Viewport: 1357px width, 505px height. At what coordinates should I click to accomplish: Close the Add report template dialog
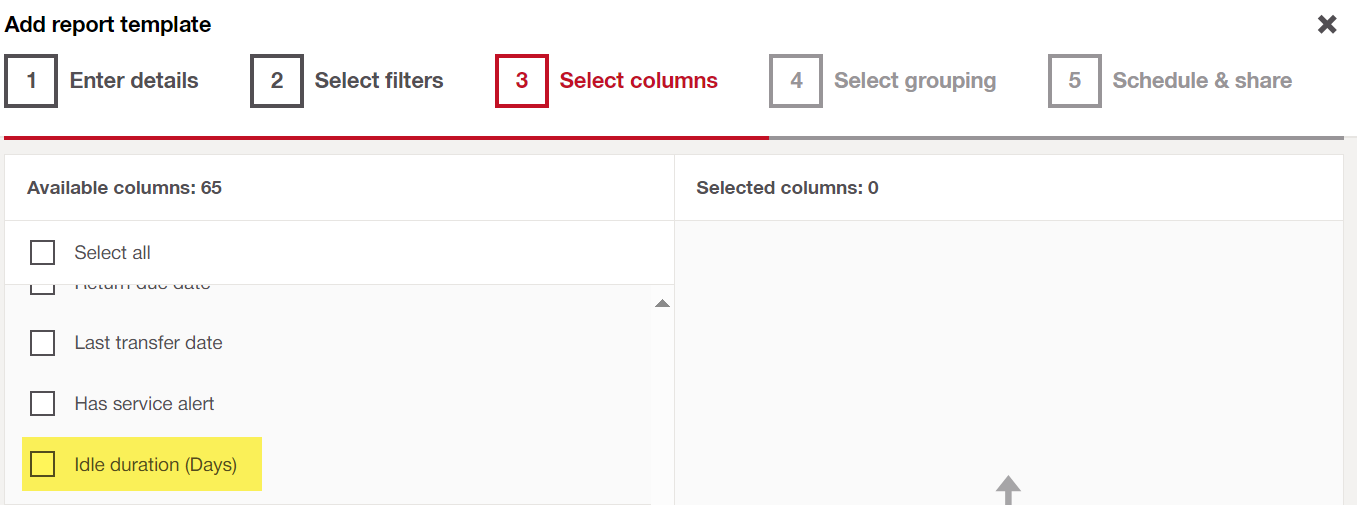click(1327, 25)
